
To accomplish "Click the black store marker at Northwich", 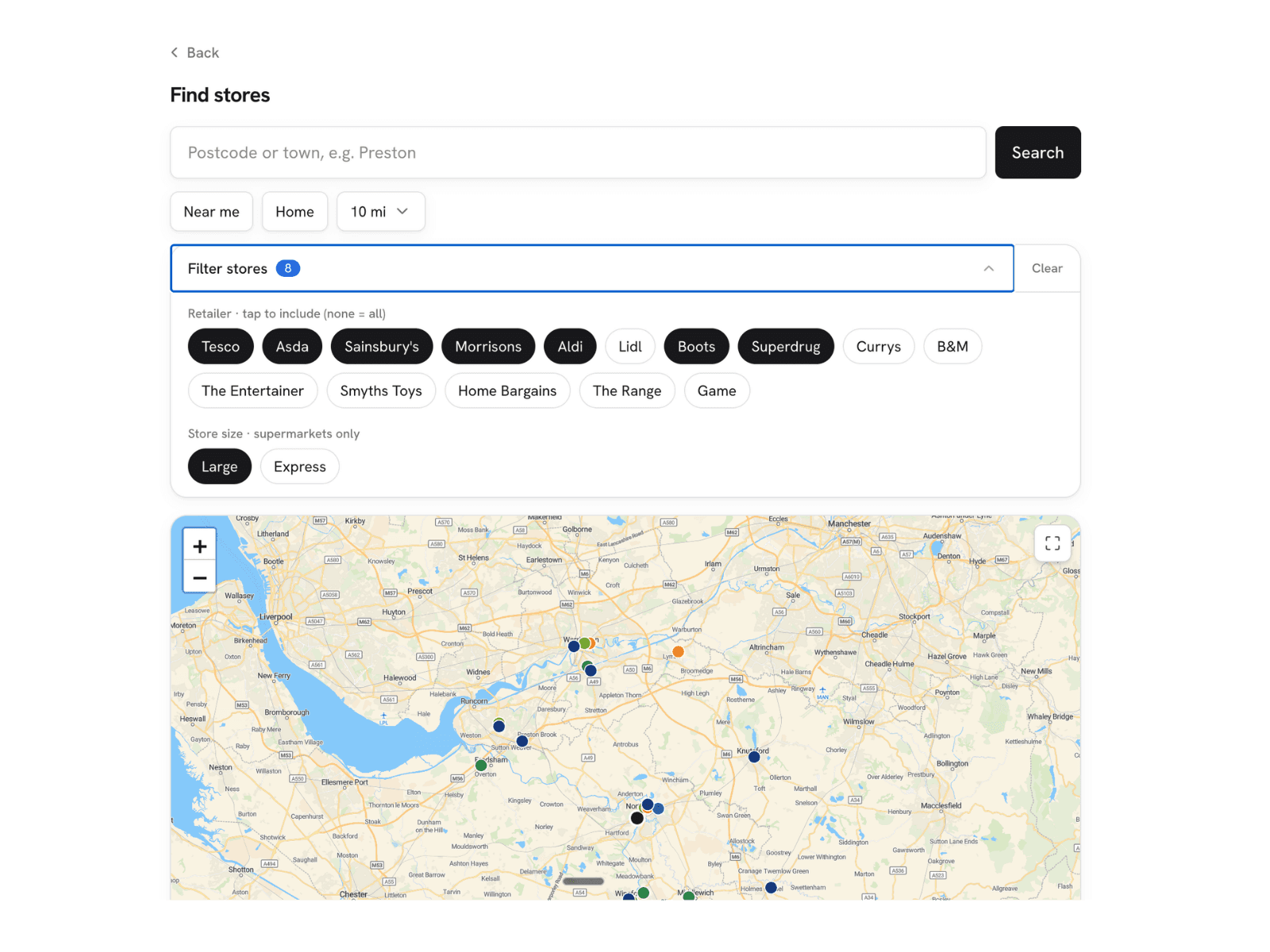I will tap(637, 818).
